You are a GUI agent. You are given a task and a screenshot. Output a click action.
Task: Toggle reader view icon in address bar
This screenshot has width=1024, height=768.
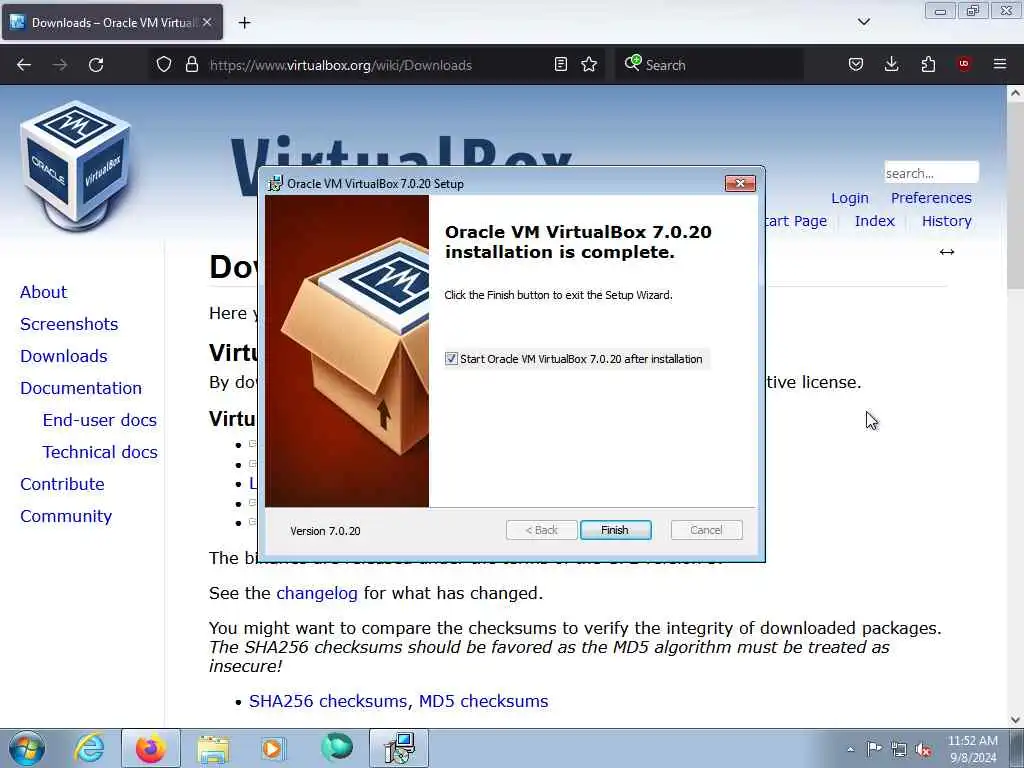pyautogui.click(x=560, y=65)
